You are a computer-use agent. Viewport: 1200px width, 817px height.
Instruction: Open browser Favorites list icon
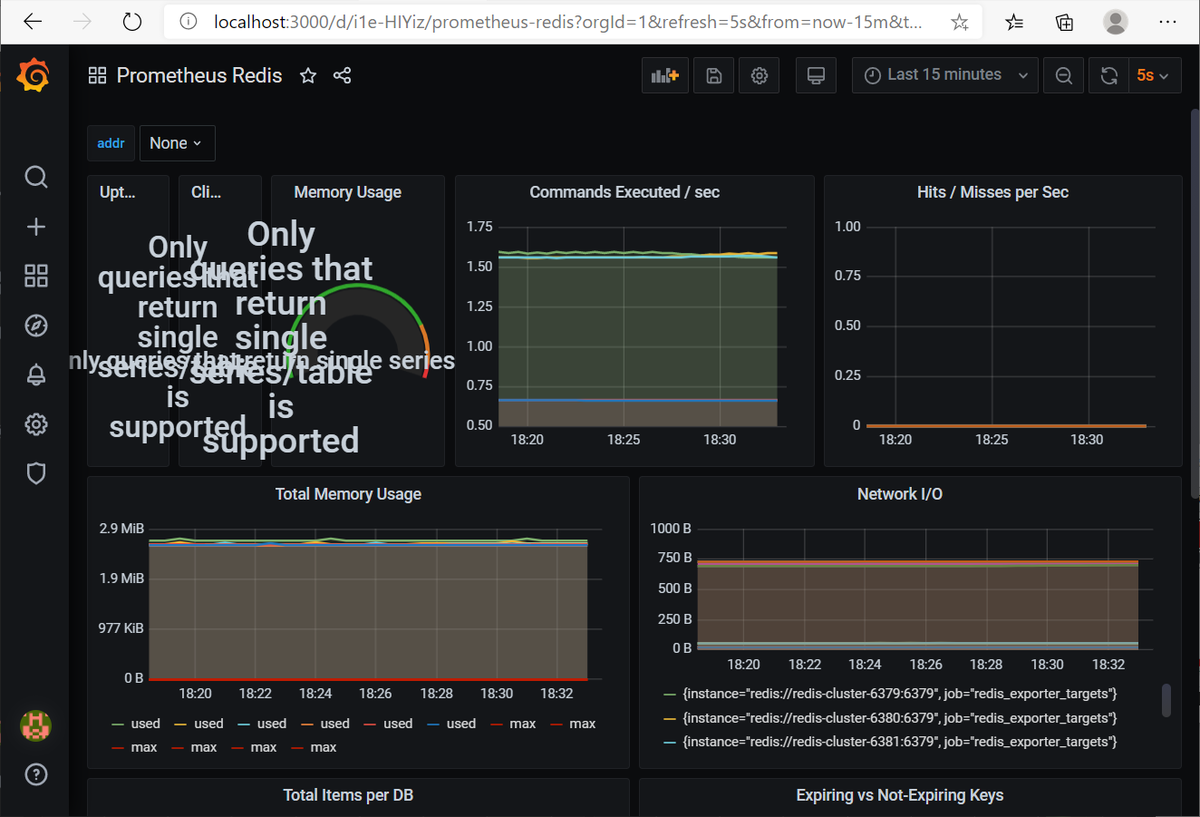pyautogui.click(x=1014, y=22)
